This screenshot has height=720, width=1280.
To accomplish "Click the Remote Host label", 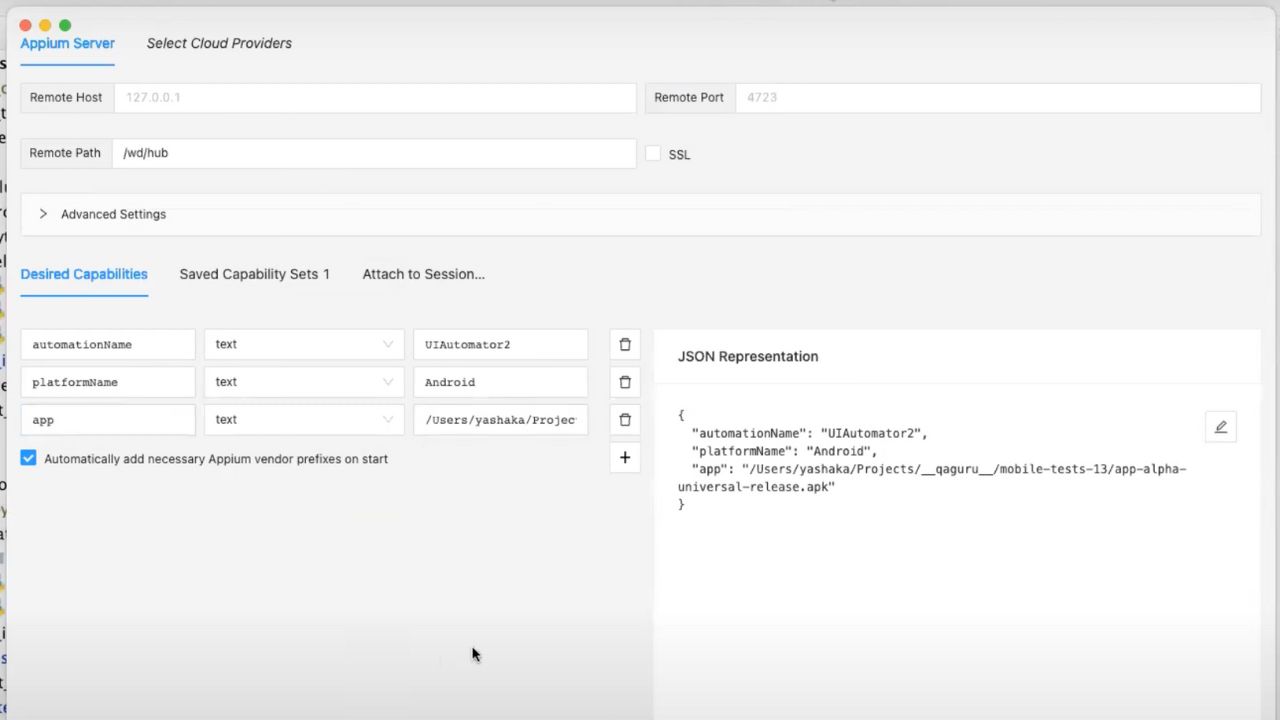I will 66,97.
